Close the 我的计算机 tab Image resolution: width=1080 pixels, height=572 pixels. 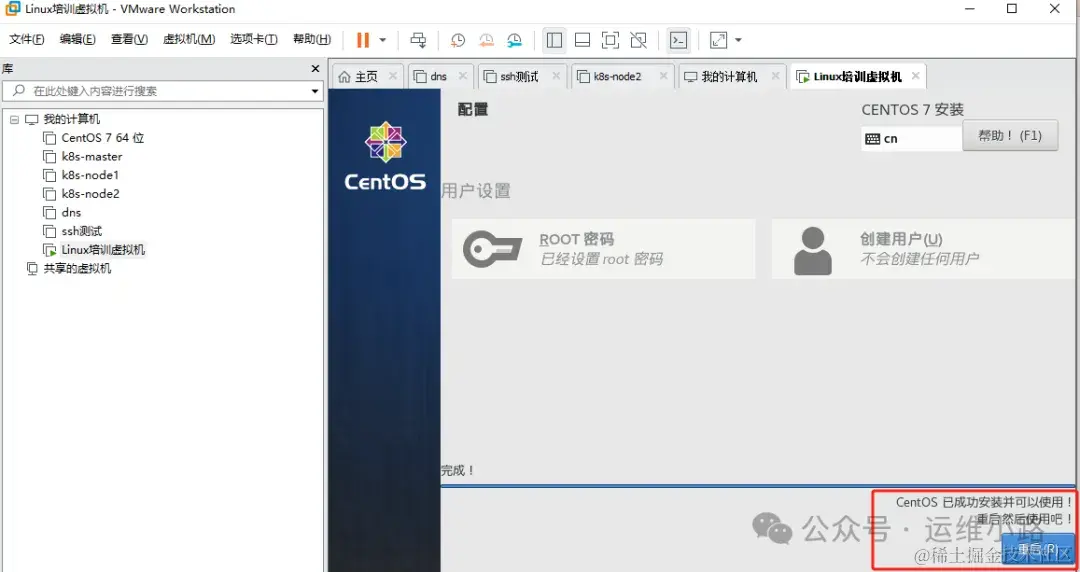(775, 76)
